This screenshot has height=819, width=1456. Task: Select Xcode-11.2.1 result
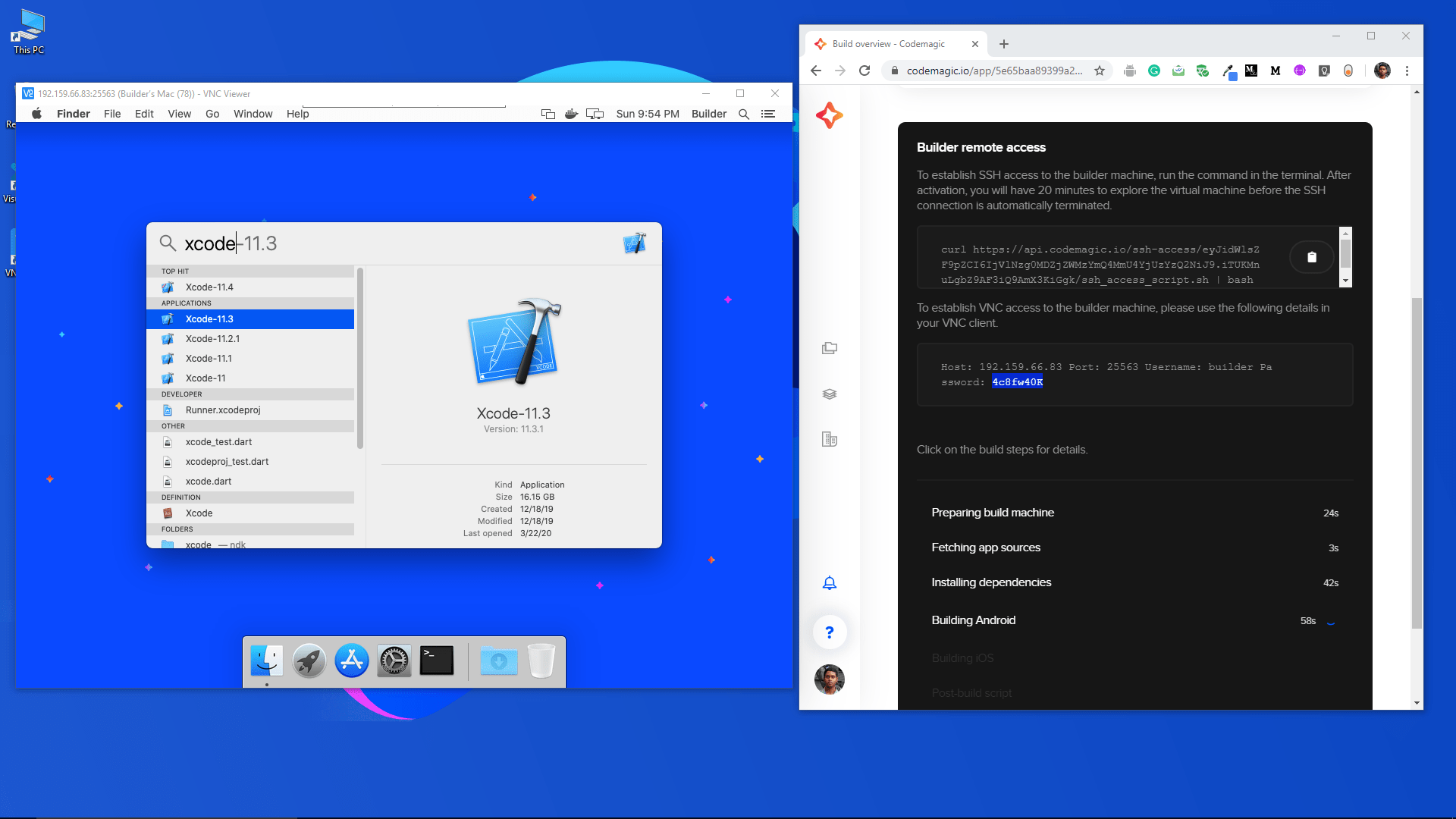click(250, 339)
